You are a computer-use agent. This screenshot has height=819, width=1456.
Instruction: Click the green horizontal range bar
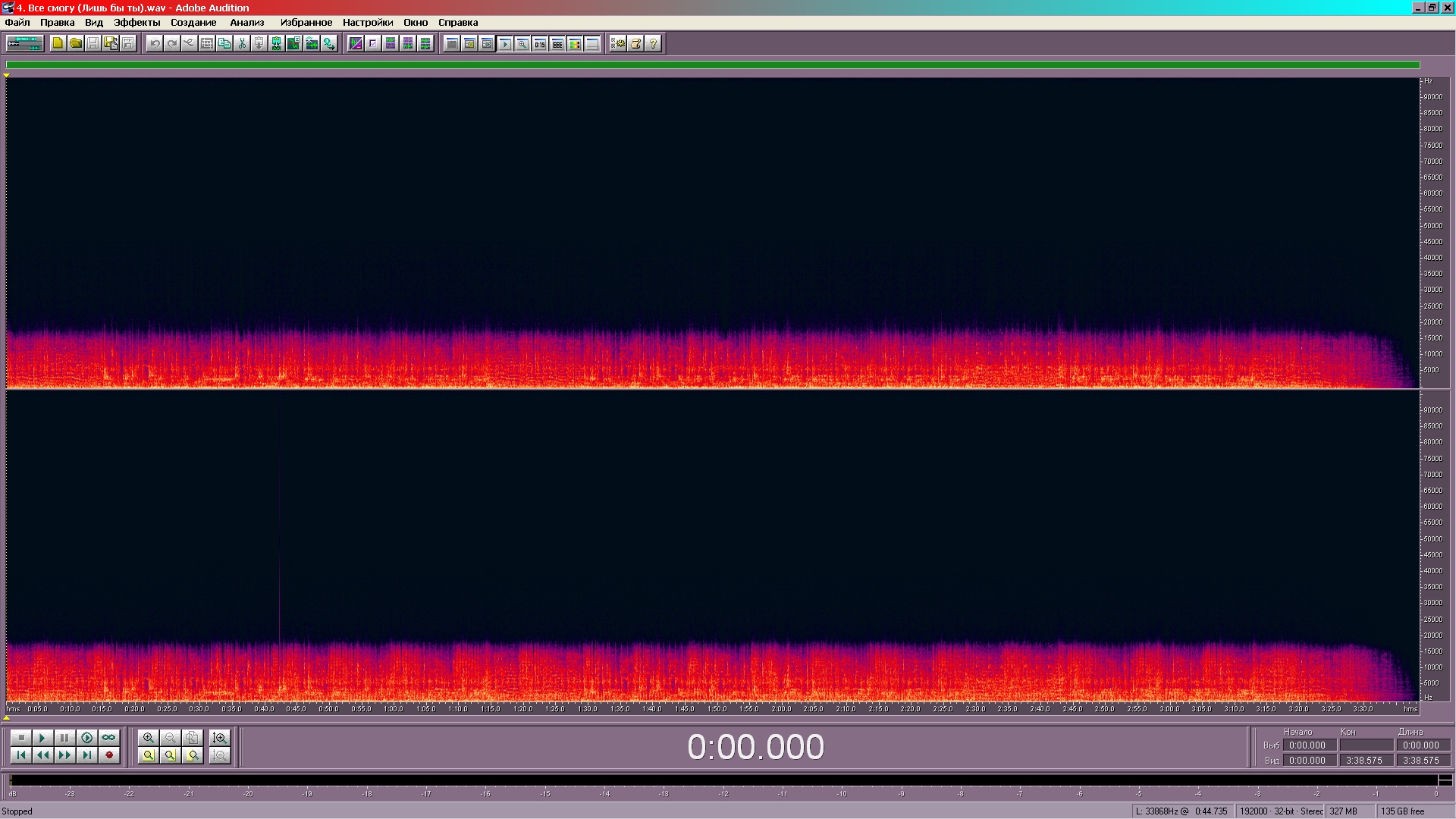tap(712, 65)
